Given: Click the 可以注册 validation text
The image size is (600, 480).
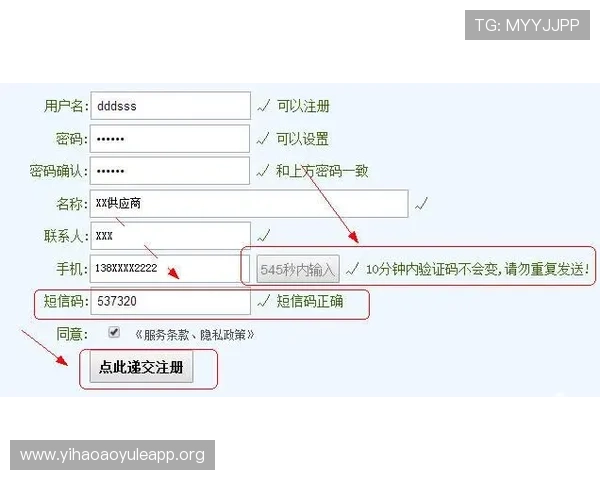Looking at the screenshot, I should [x=303, y=106].
